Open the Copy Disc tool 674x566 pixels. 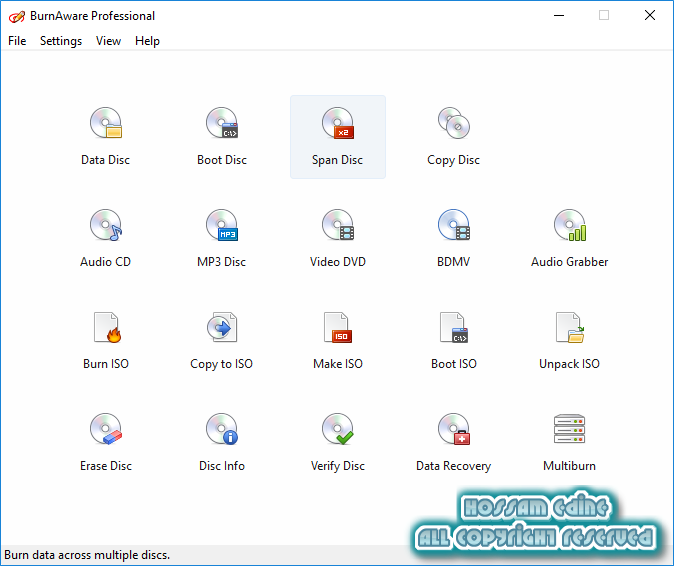453,137
